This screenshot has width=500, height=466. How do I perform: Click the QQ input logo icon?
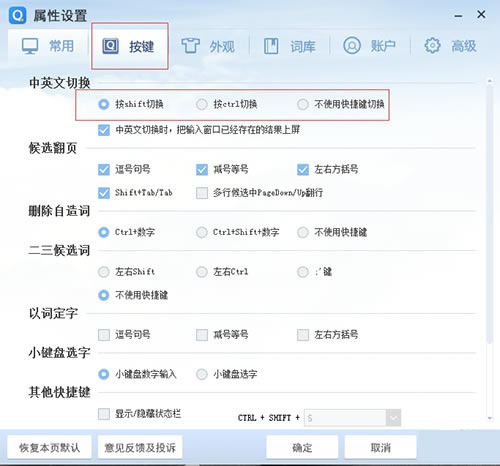[17, 15]
